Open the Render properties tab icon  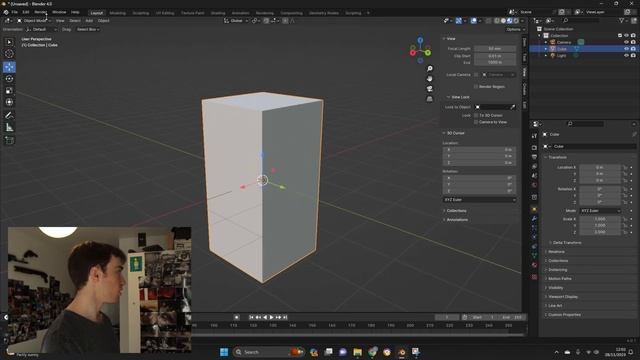(x=534, y=147)
